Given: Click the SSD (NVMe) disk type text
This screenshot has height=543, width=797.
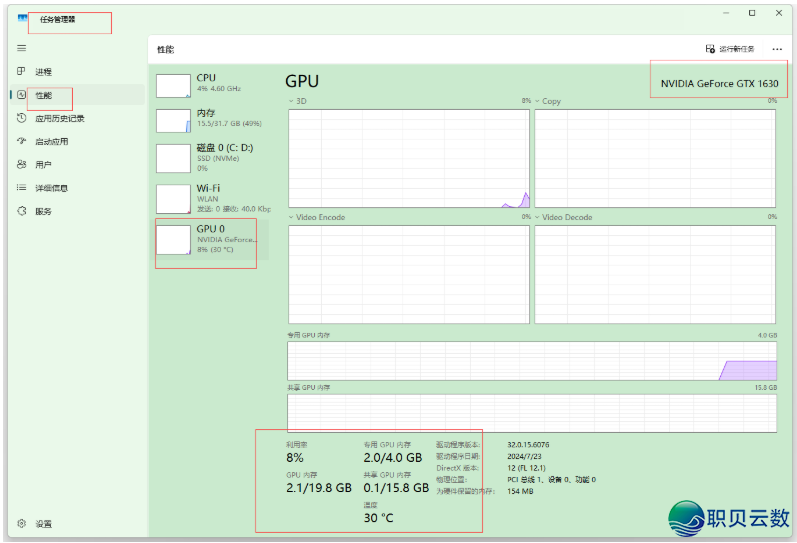Looking at the screenshot, I should coord(218,159).
